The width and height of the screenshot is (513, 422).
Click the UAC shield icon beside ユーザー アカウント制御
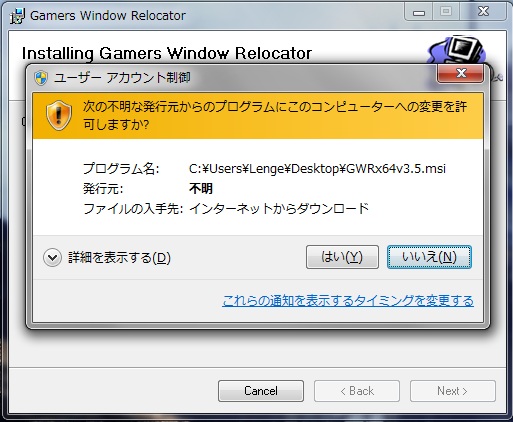pos(41,78)
